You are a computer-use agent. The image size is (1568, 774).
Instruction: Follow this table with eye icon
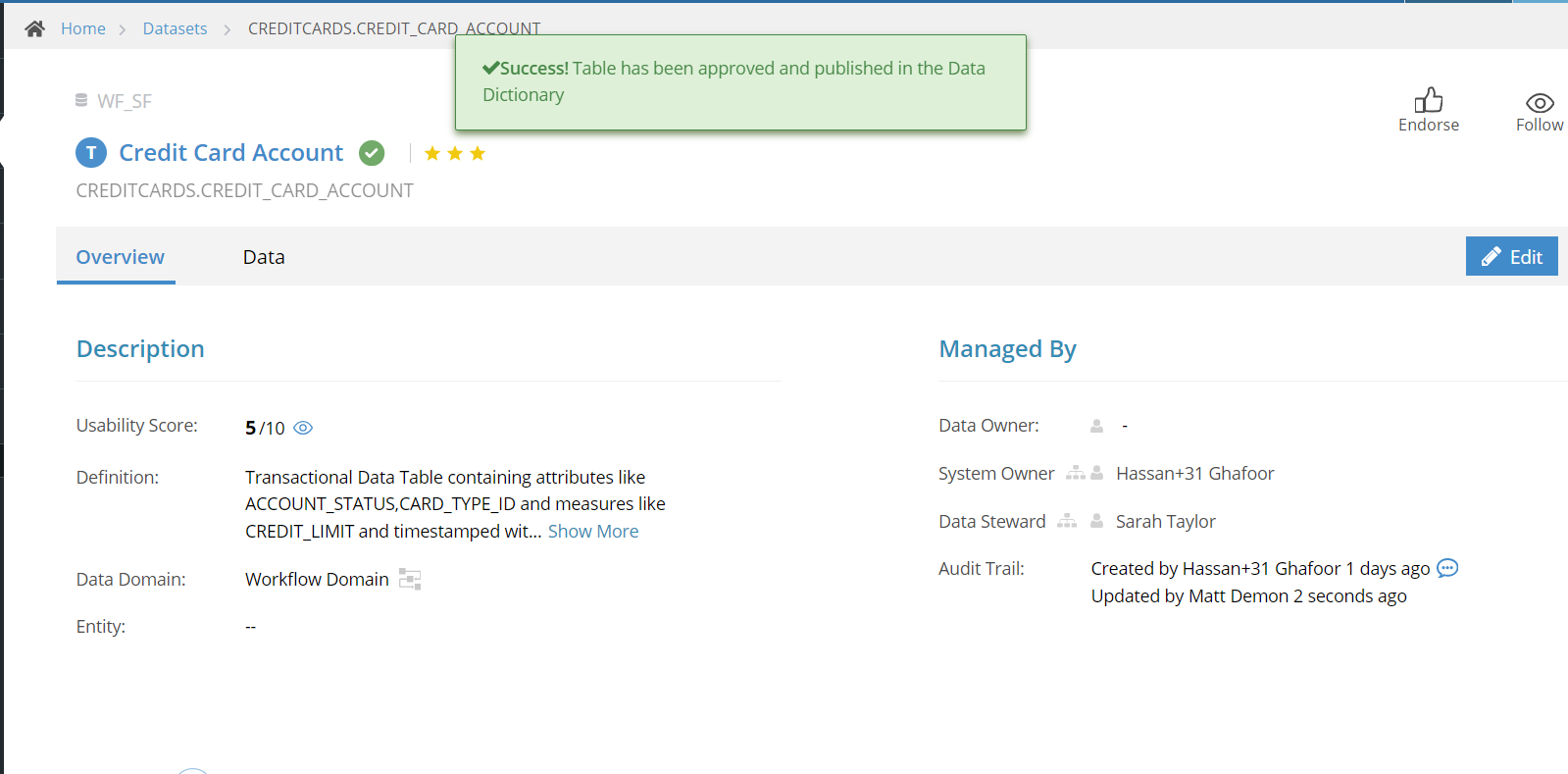click(x=1540, y=103)
